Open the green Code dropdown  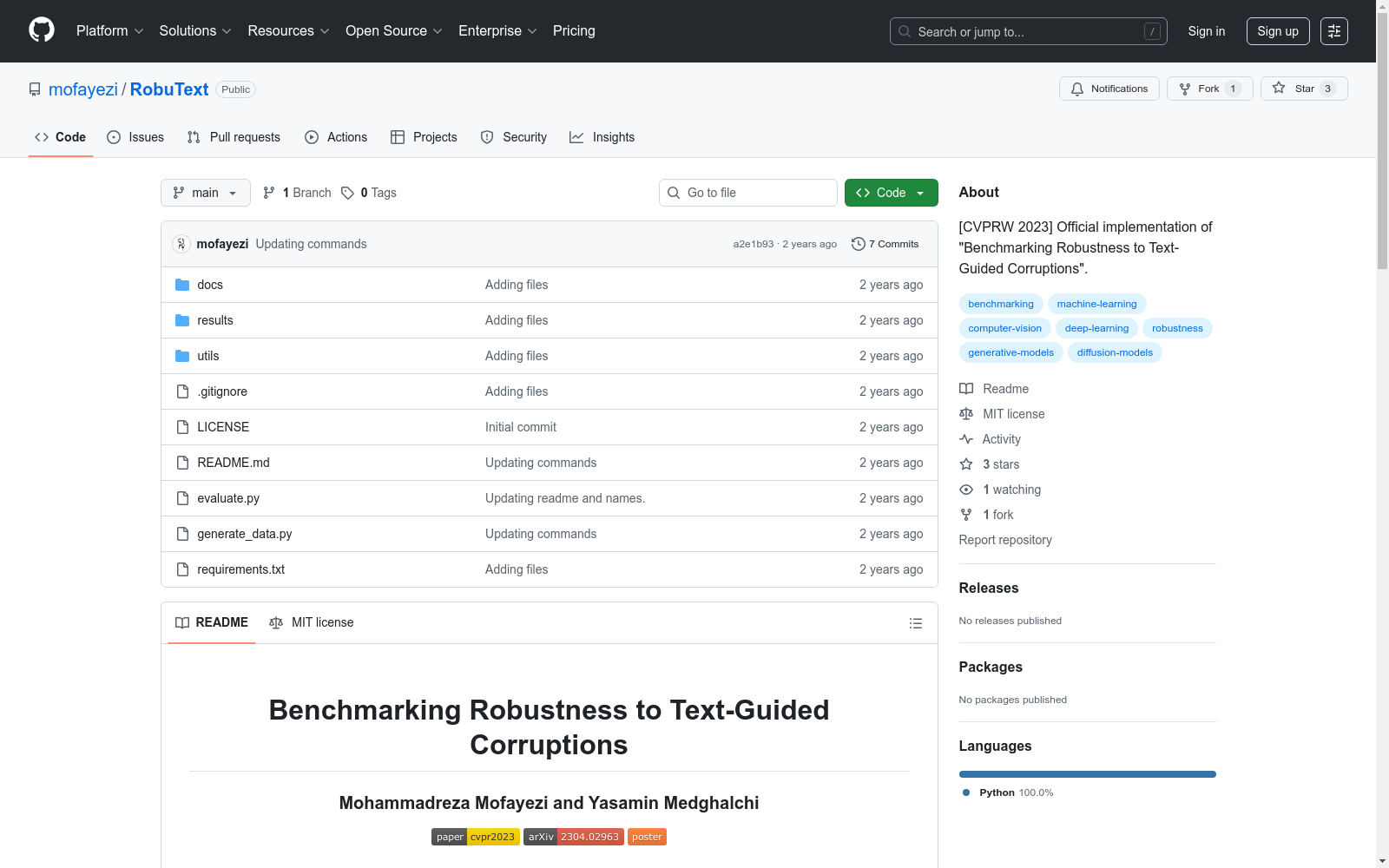click(x=891, y=193)
